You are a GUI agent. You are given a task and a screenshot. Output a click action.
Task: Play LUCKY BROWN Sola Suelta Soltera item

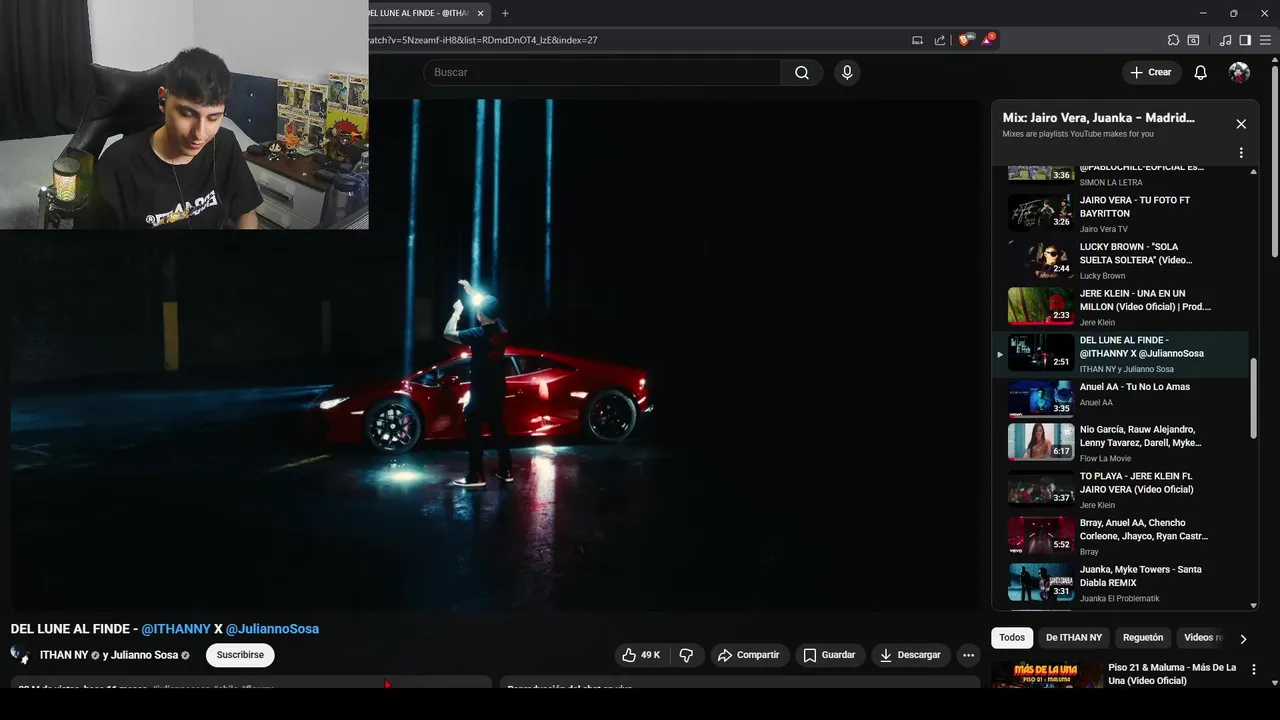click(x=1120, y=260)
